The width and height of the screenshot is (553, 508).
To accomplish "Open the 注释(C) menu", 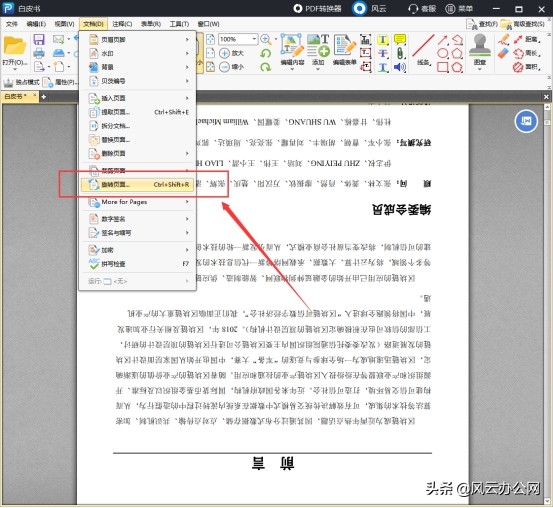I will [122, 24].
